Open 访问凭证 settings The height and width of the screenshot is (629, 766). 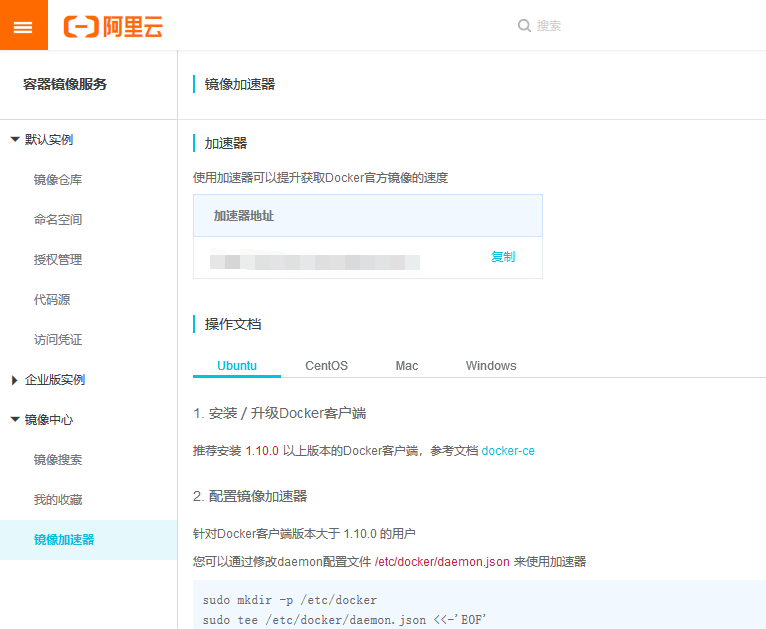click(58, 340)
